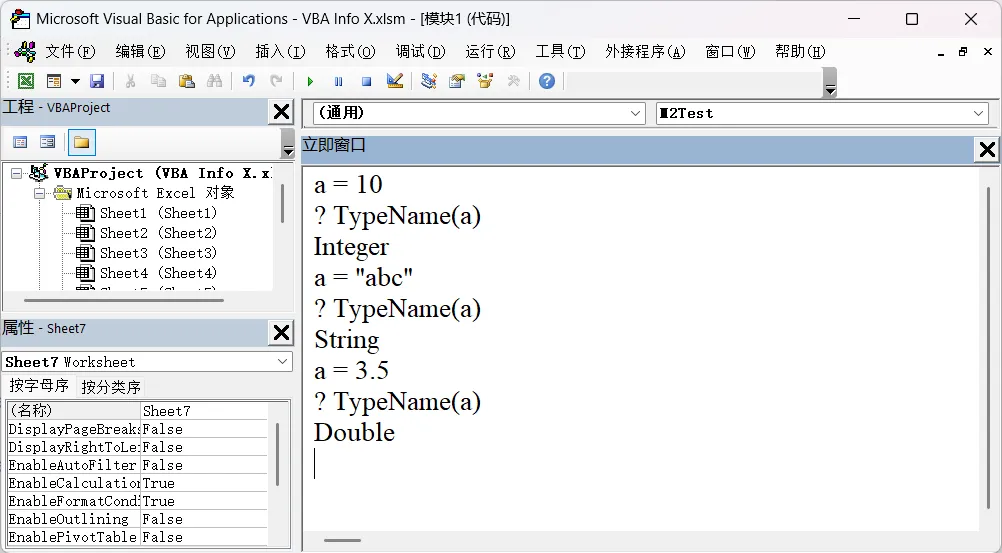Click the VBA application icon beside 文件 menu

pos(25,52)
